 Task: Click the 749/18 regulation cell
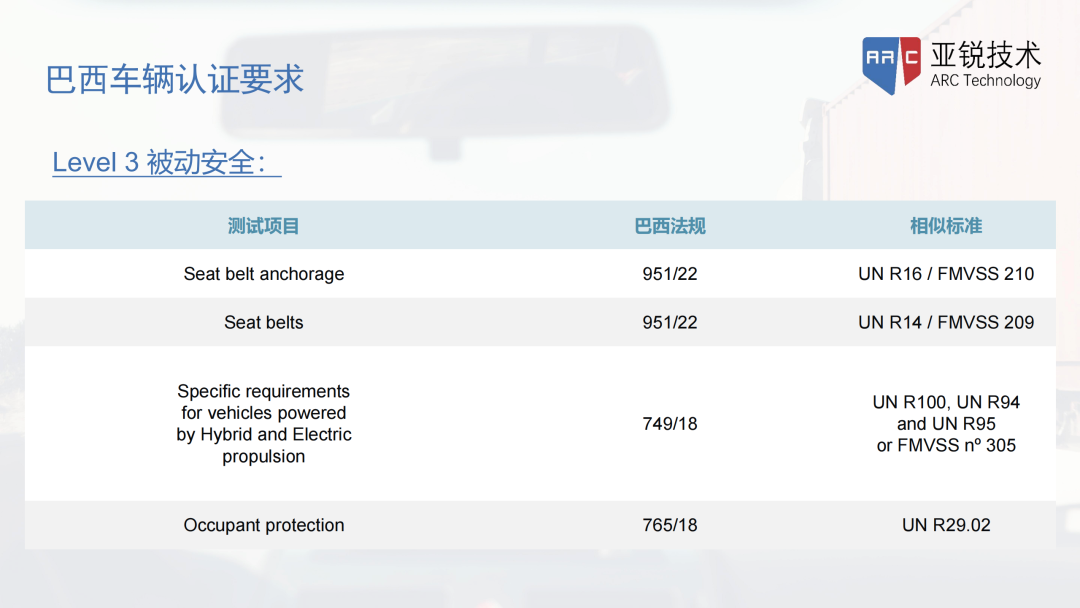[x=669, y=423]
